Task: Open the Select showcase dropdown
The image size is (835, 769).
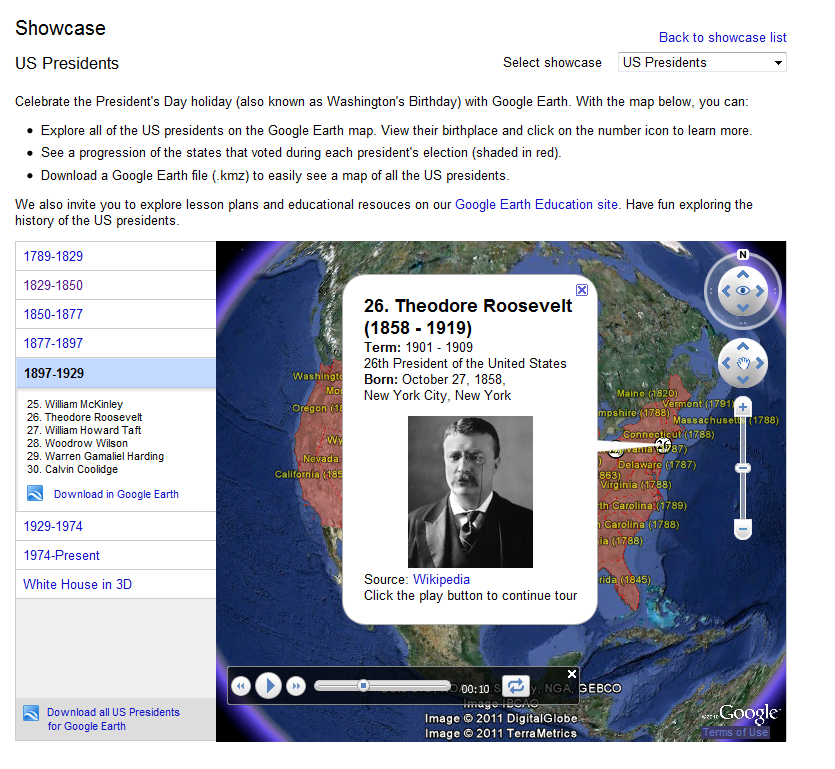Action: pos(702,62)
